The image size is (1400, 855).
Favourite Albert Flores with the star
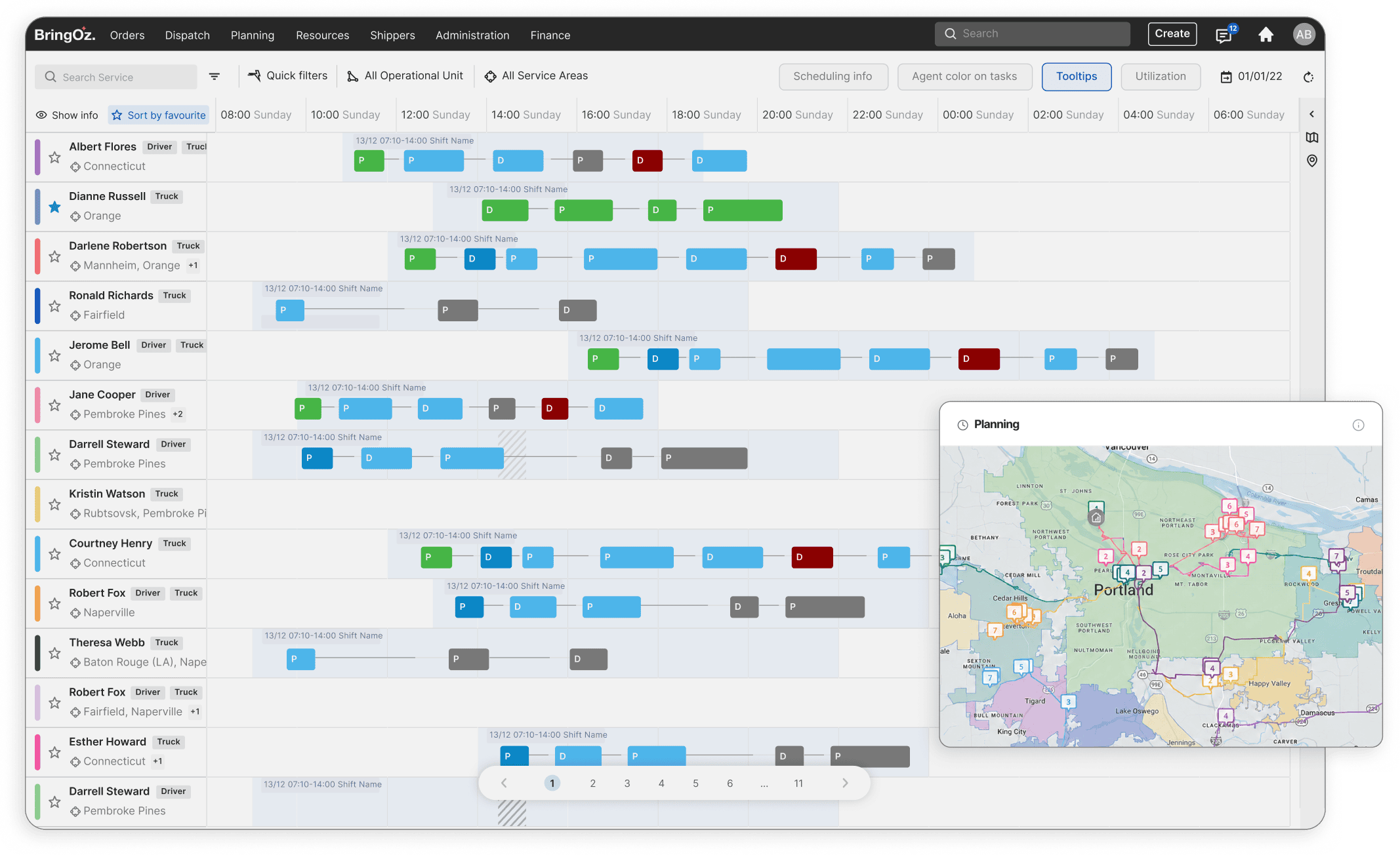click(54, 157)
